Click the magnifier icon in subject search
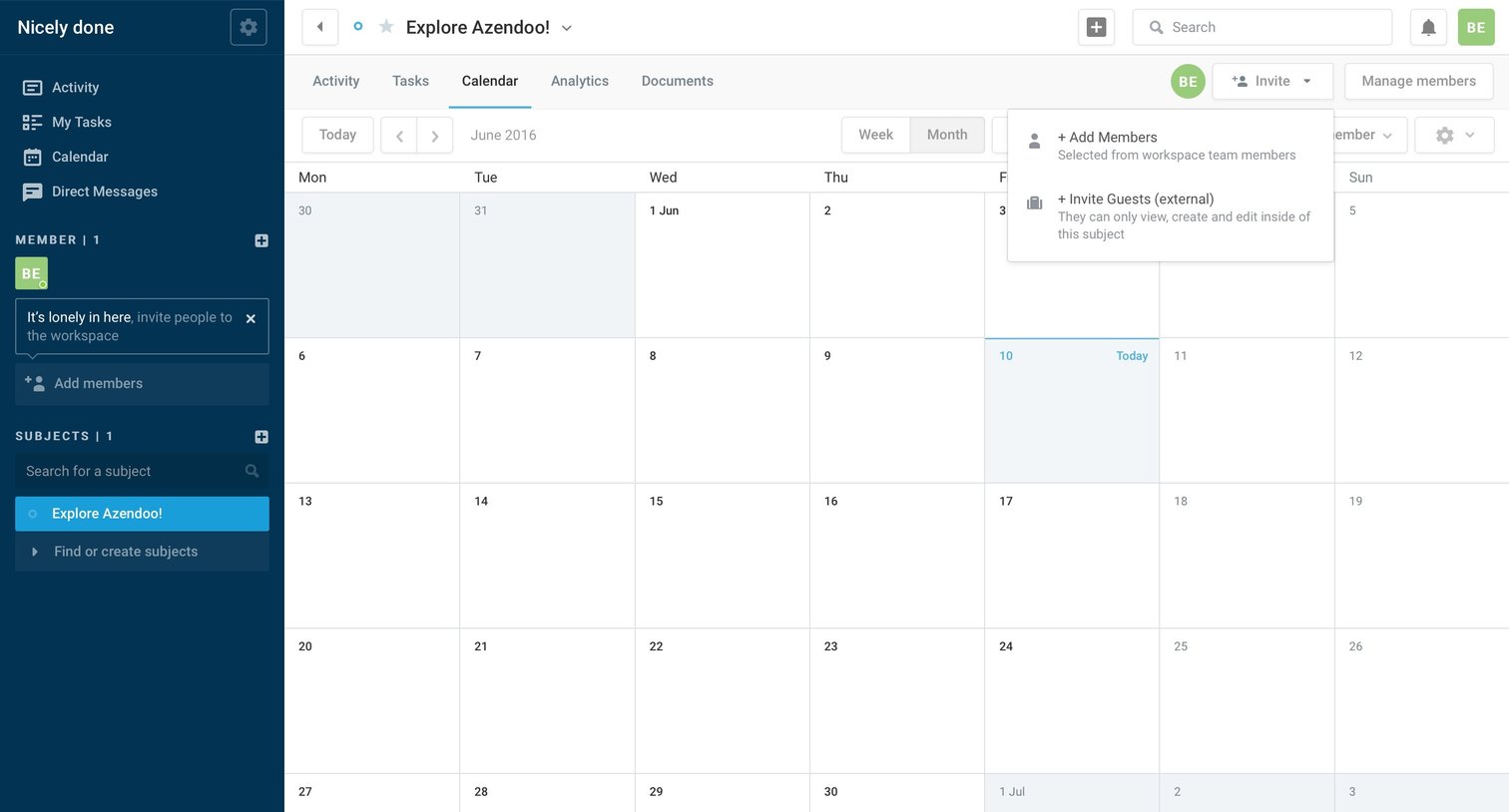The image size is (1509, 812). (x=251, y=471)
